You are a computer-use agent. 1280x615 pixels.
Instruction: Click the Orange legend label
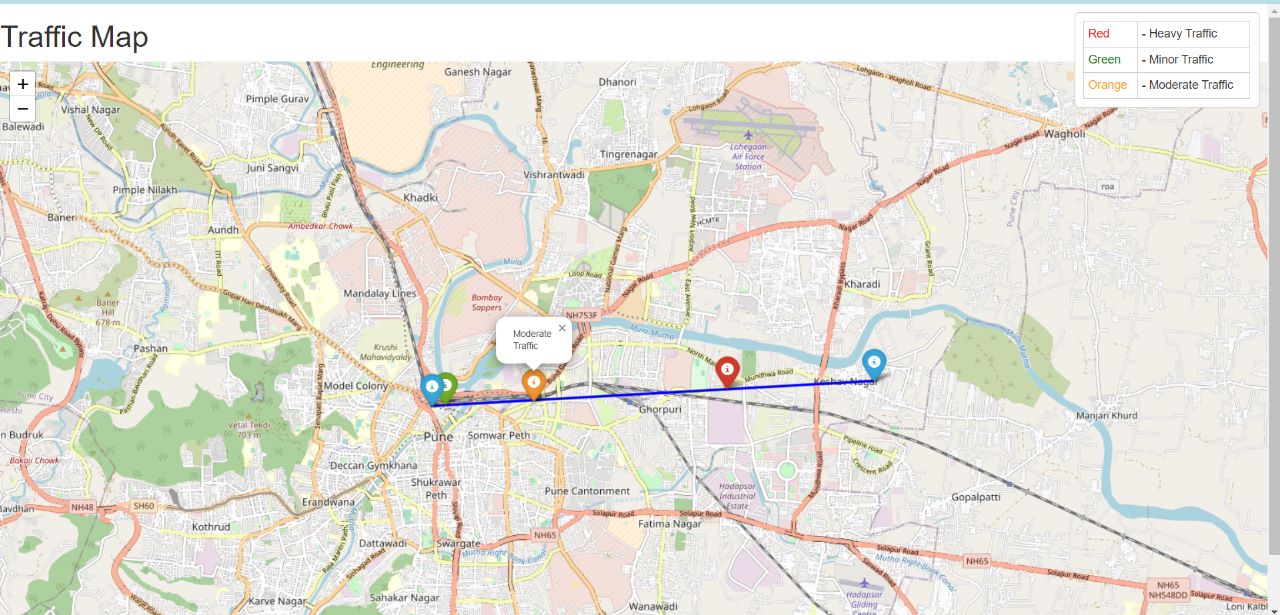1107,85
